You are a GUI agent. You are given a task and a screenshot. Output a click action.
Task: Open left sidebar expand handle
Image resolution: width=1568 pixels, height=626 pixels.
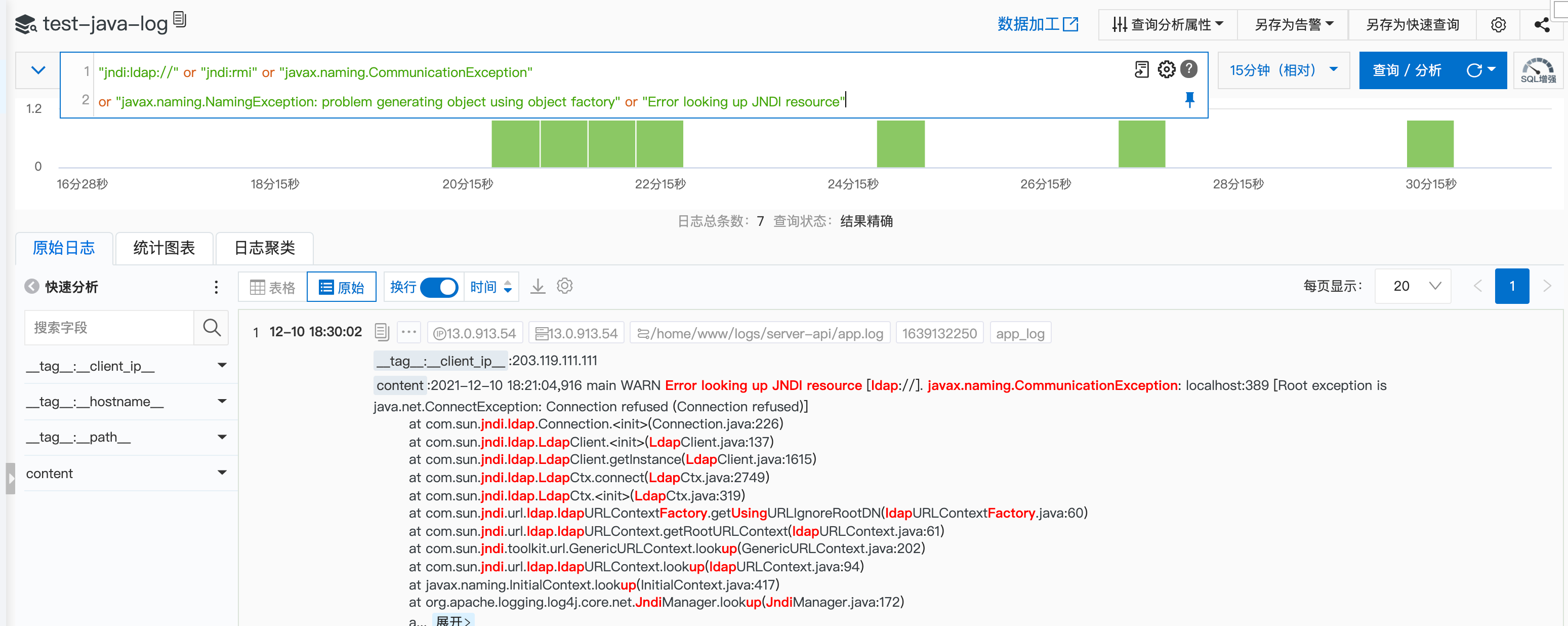coord(10,479)
